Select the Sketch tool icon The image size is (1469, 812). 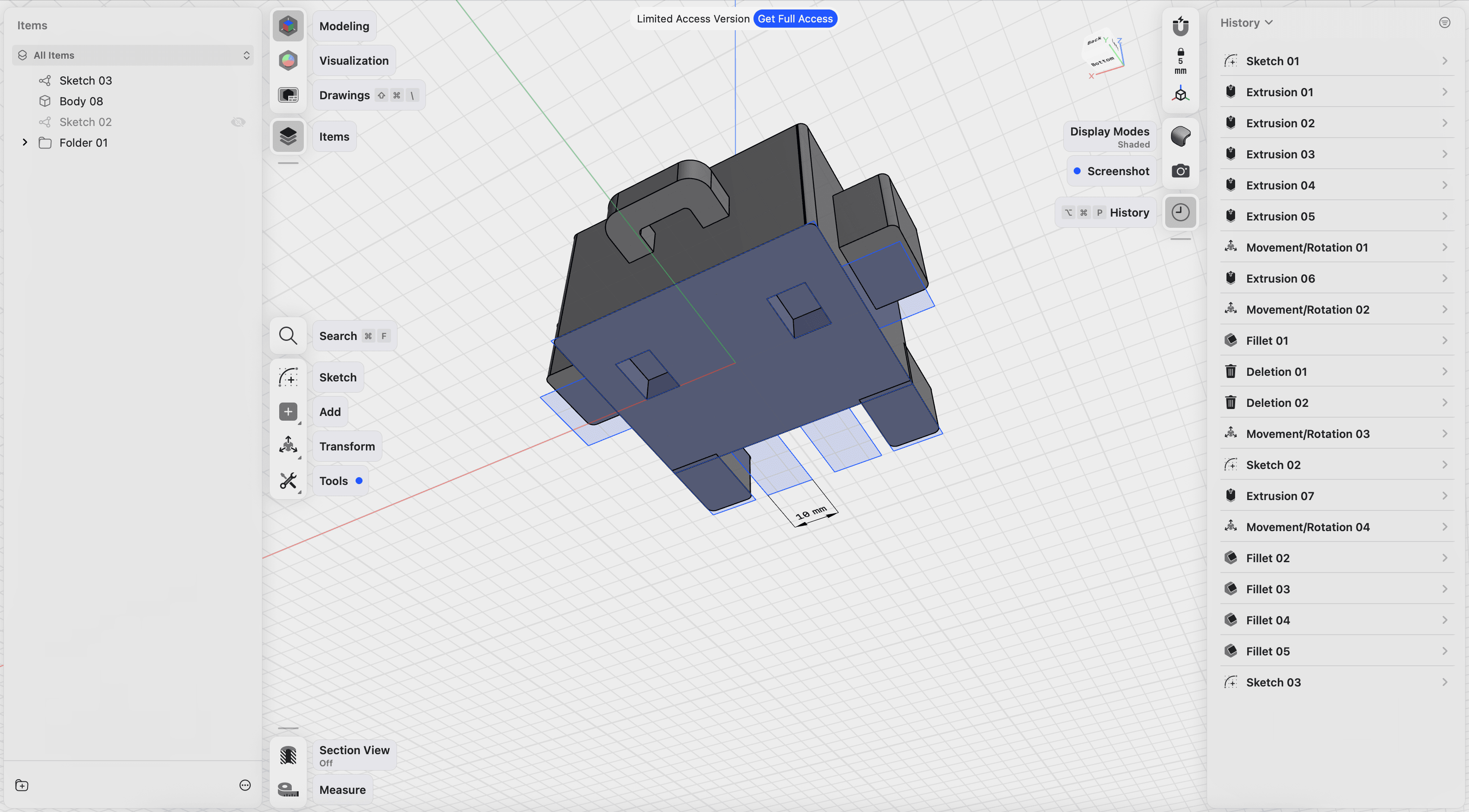[x=288, y=378]
